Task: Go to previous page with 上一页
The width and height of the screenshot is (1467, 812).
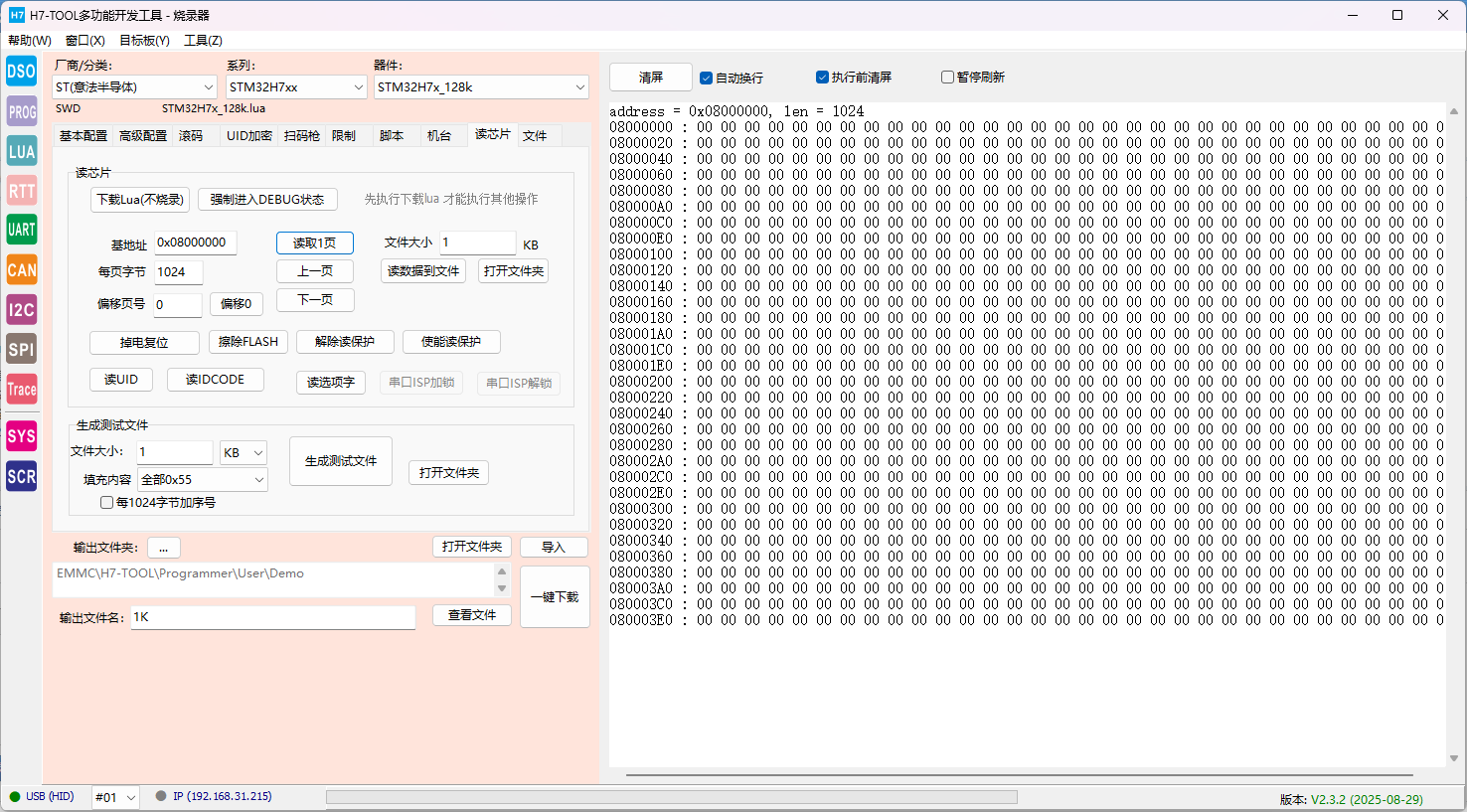Action: tap(315, 271)
